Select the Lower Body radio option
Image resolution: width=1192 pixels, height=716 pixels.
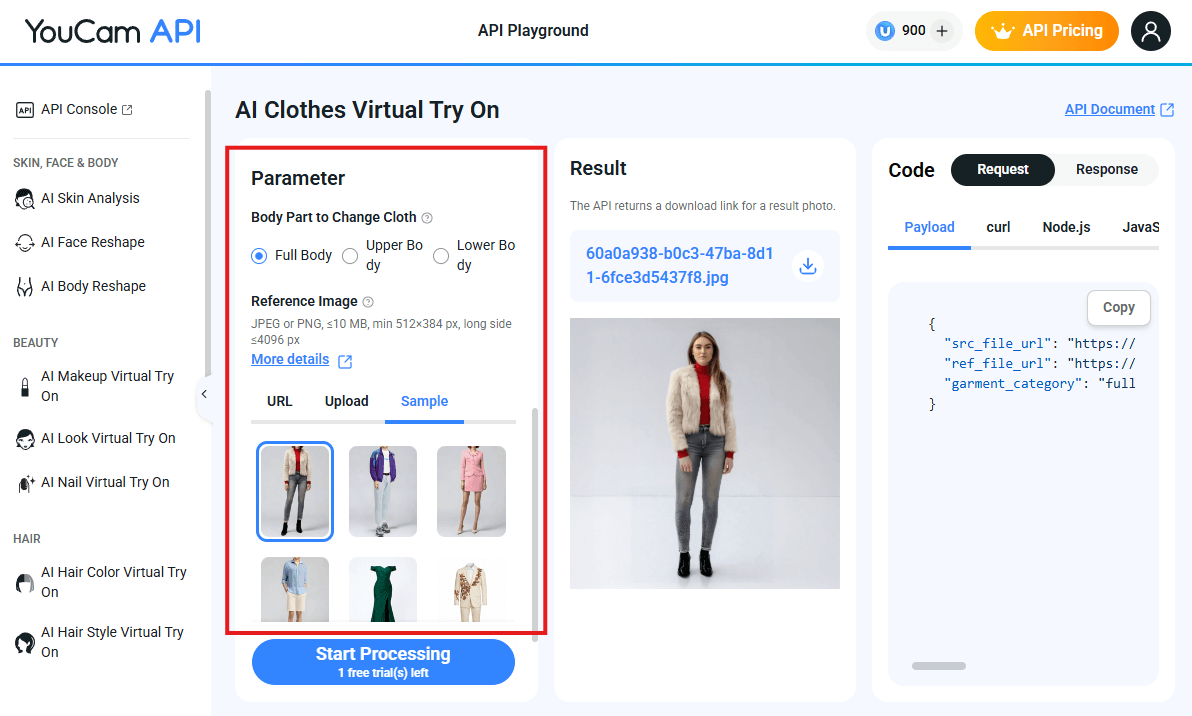coord(441,256)
